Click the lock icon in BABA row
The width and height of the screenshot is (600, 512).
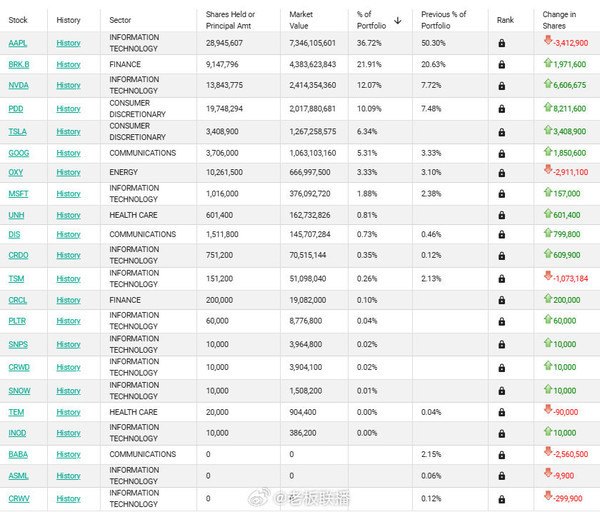click(x=502, y=455)
